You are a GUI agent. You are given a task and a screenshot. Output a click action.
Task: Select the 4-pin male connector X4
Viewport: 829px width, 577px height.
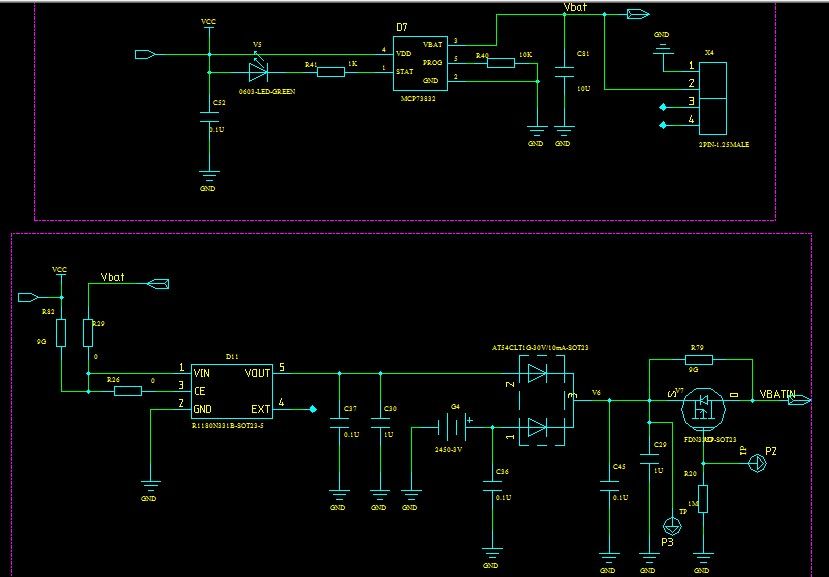point(712,100)
